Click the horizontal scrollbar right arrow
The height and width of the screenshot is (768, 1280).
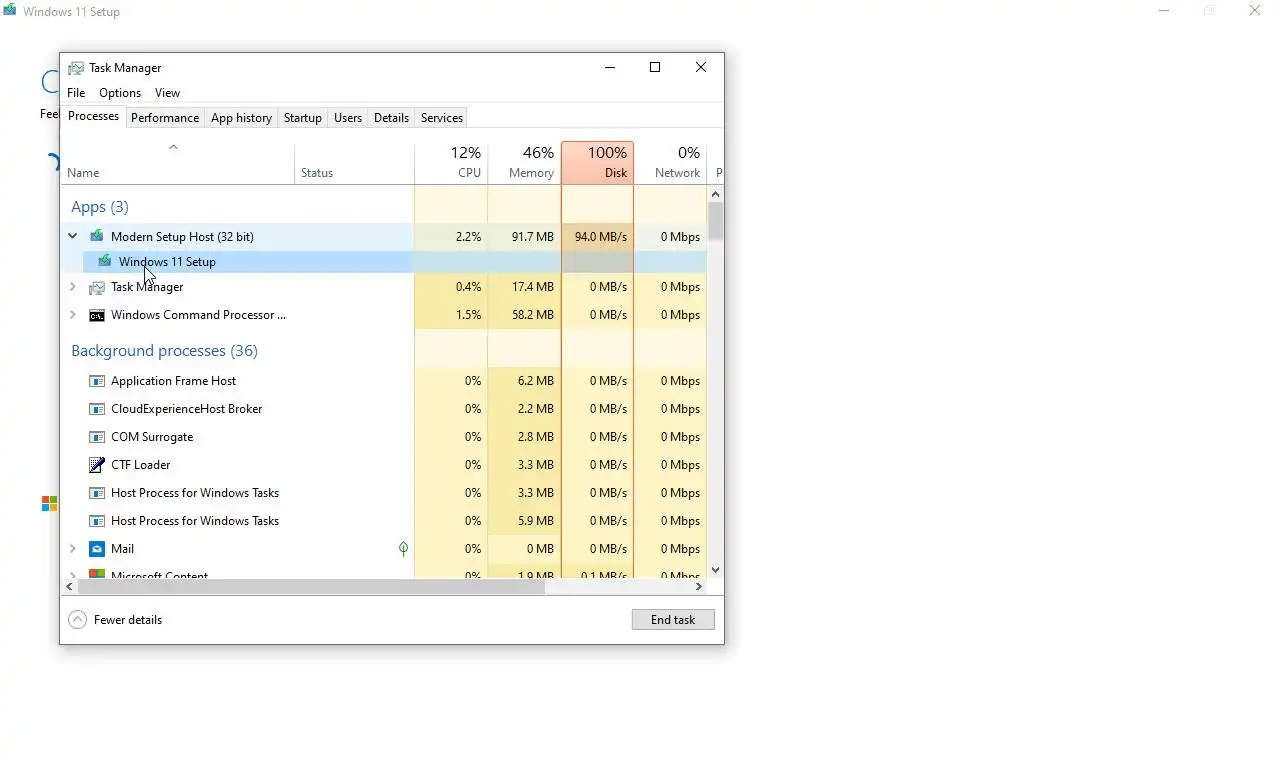[699, 587]
